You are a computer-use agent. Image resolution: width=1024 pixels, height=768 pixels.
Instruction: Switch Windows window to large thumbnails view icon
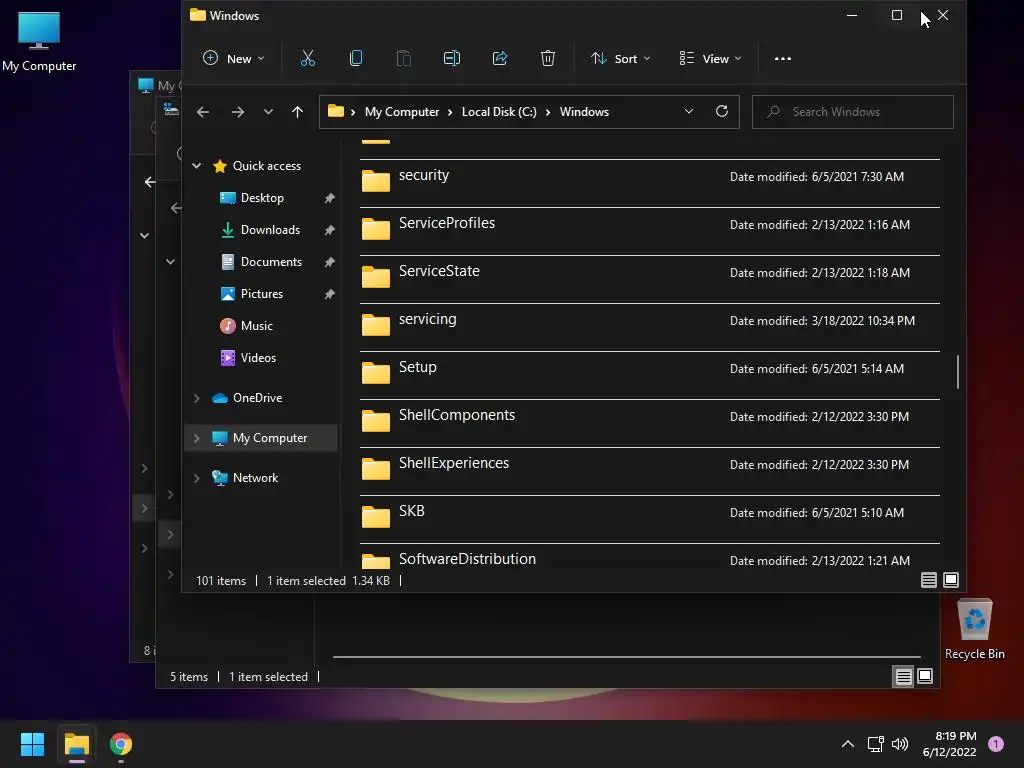click(951, 580)
